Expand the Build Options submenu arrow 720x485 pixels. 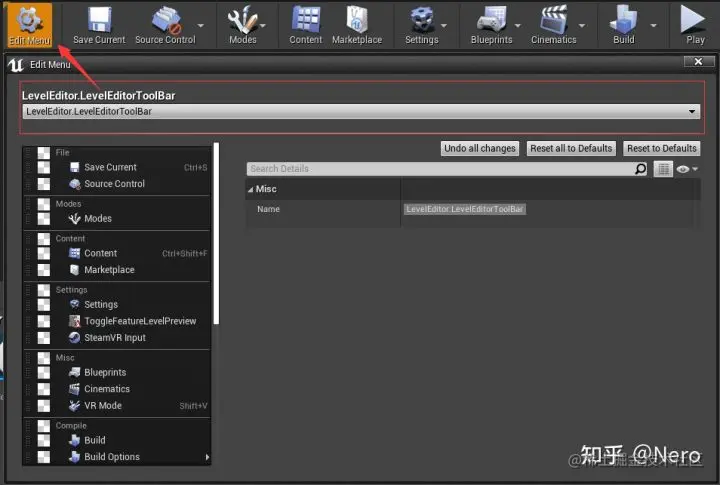pos(207,457)
